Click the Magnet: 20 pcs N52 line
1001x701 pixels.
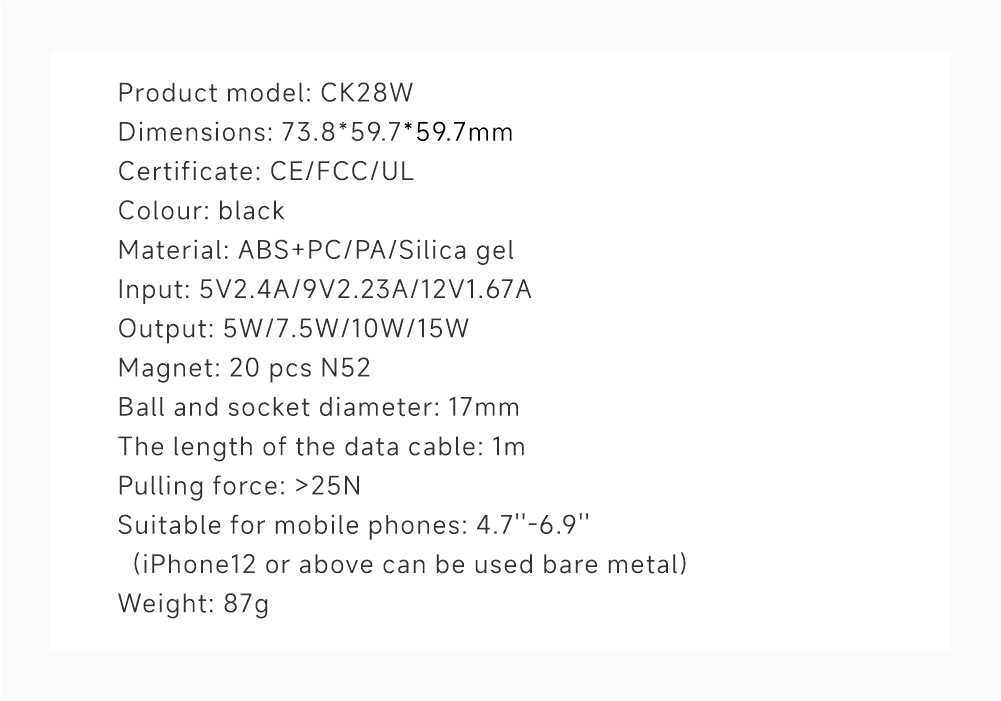coord(245,368)
